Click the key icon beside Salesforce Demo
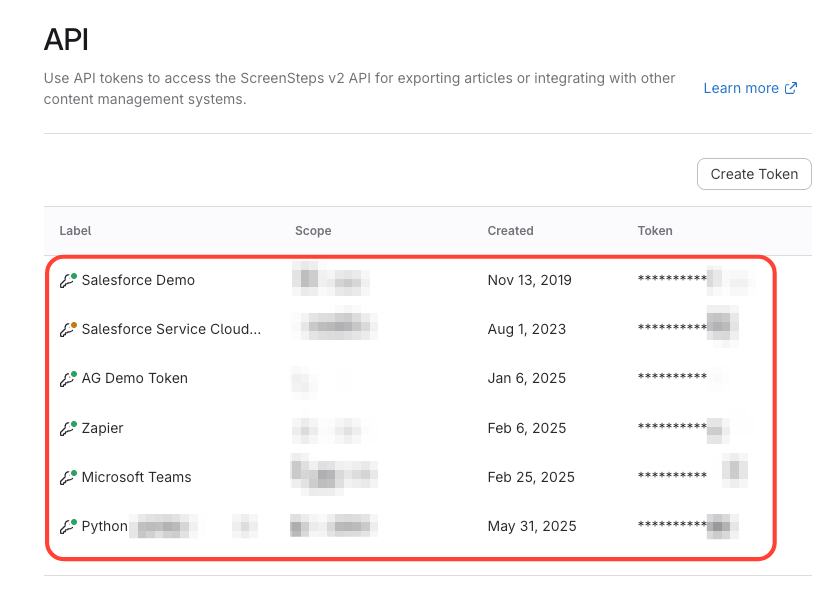Image resolution: width=825 pixels, height=592 pixels. tap(68, 281)
